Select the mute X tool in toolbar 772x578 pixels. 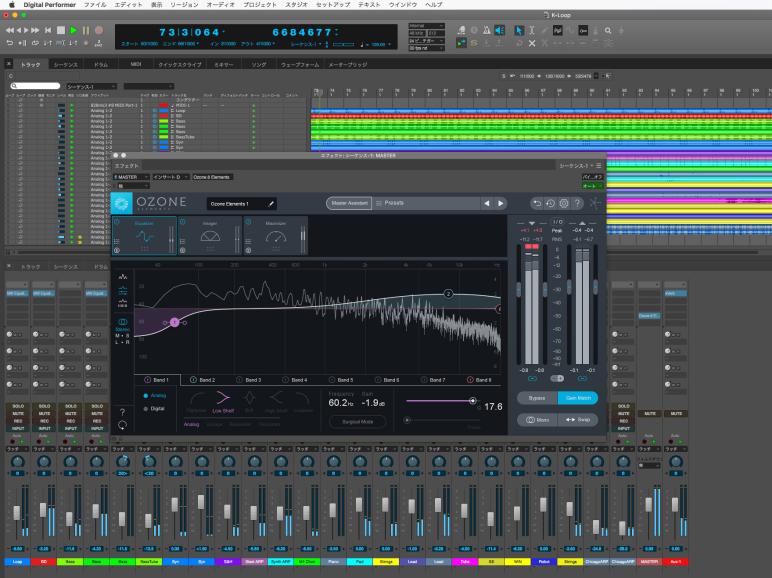(x=532, y=43)
